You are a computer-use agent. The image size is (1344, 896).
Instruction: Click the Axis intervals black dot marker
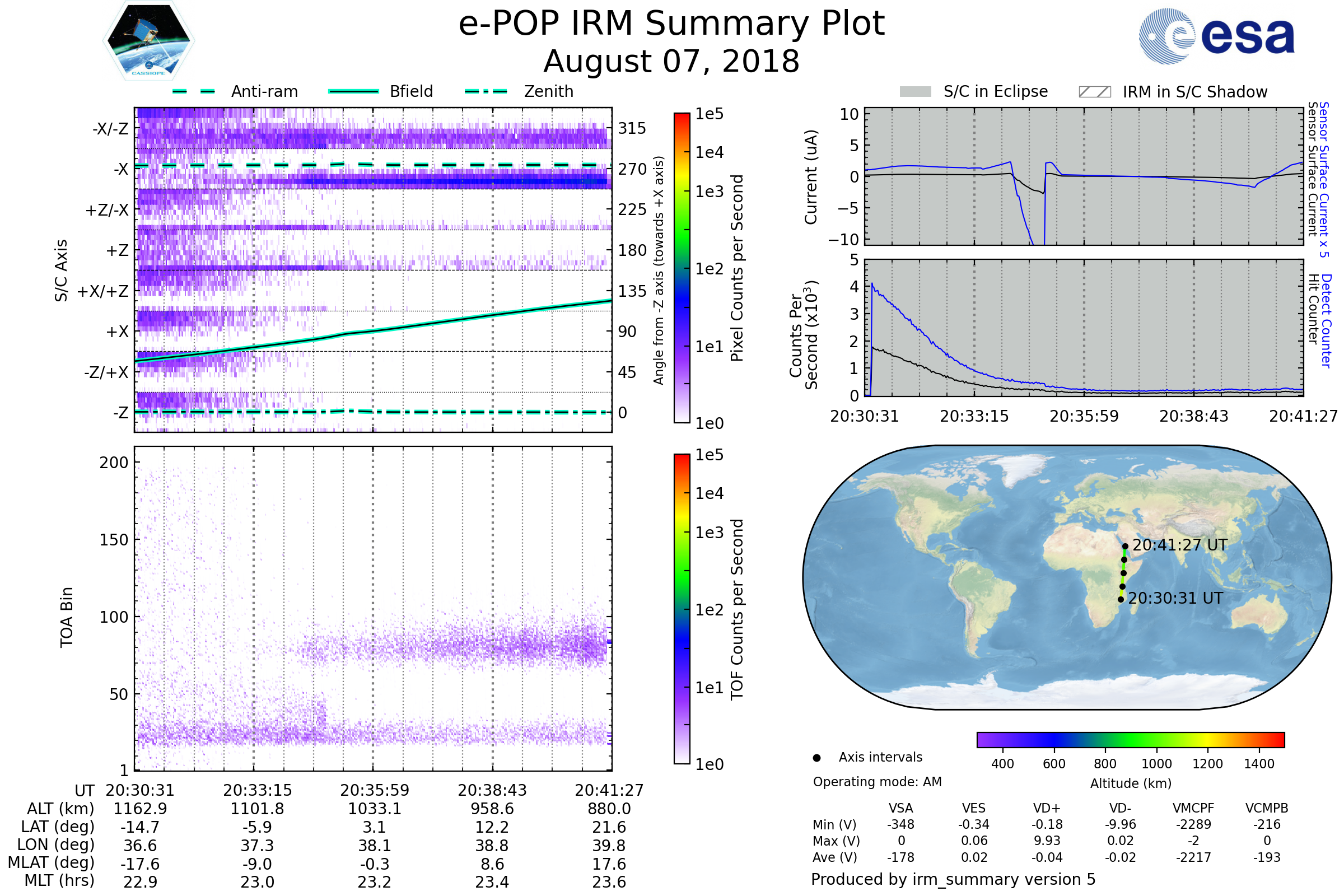816,758
